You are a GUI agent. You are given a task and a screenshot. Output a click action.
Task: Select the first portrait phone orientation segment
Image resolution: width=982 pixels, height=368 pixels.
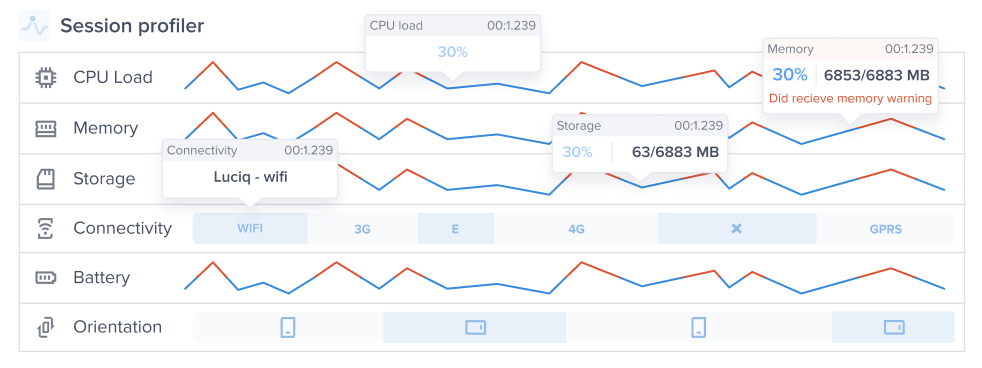pyautogui.click(x=288, y=327)
